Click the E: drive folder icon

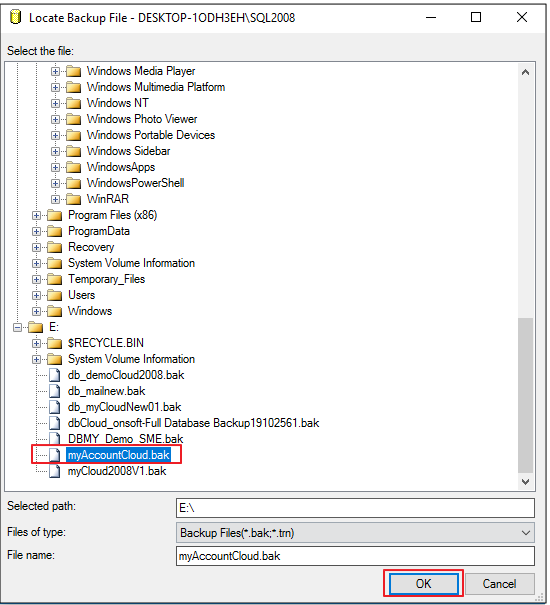36,327
